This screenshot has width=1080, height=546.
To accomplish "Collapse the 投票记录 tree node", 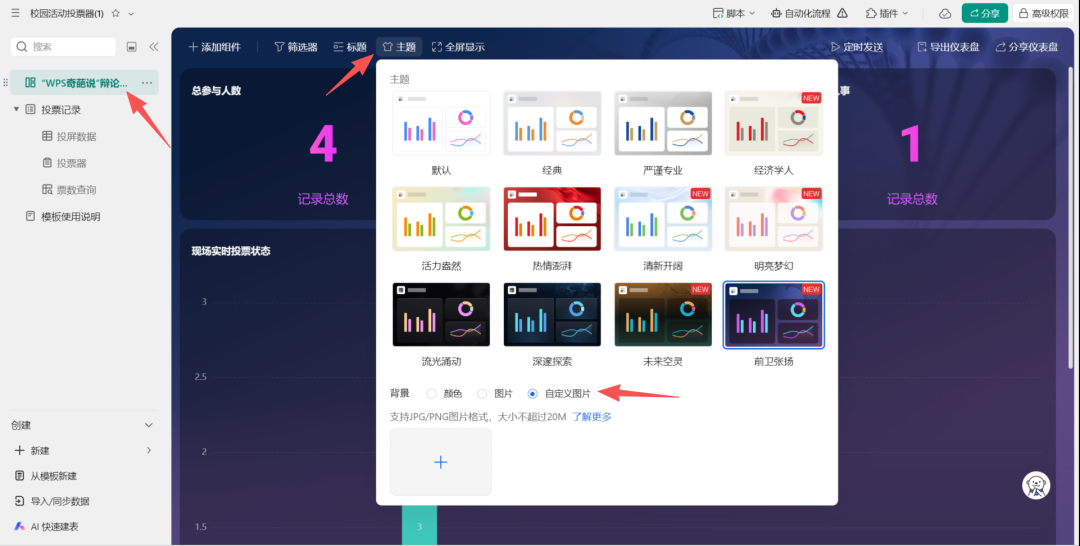I will point(16,109).
